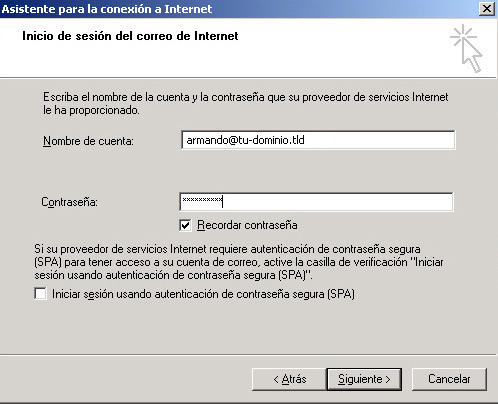Viewport: 498px width, 404px height.
Task: Go back with the Atrás button
Action: coord(289,379)
